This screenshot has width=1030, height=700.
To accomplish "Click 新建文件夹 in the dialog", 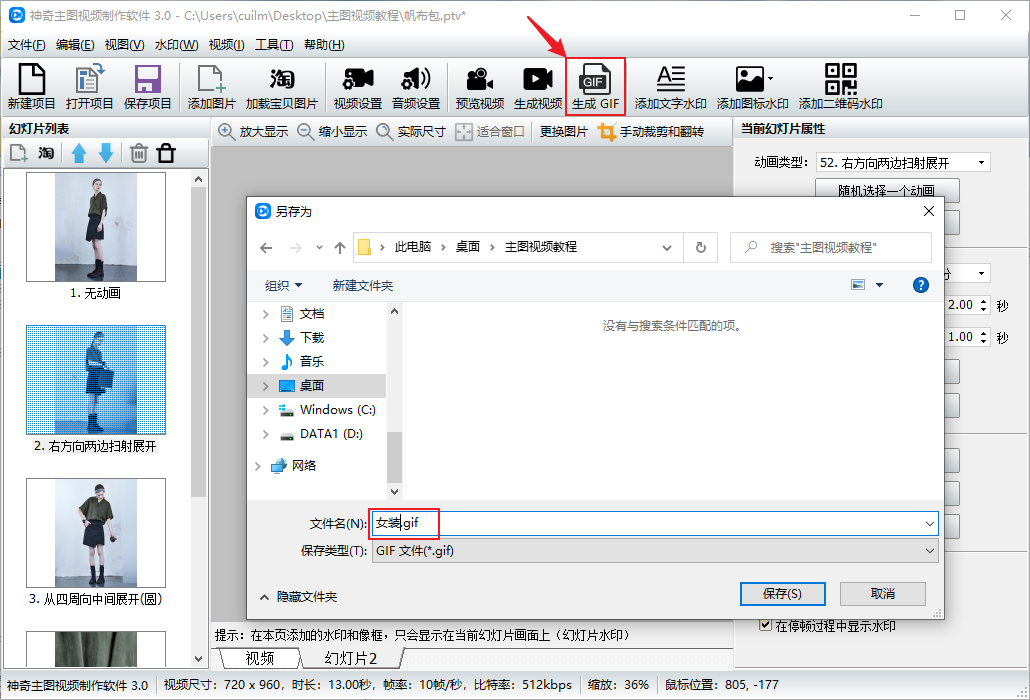I will 363,285.
